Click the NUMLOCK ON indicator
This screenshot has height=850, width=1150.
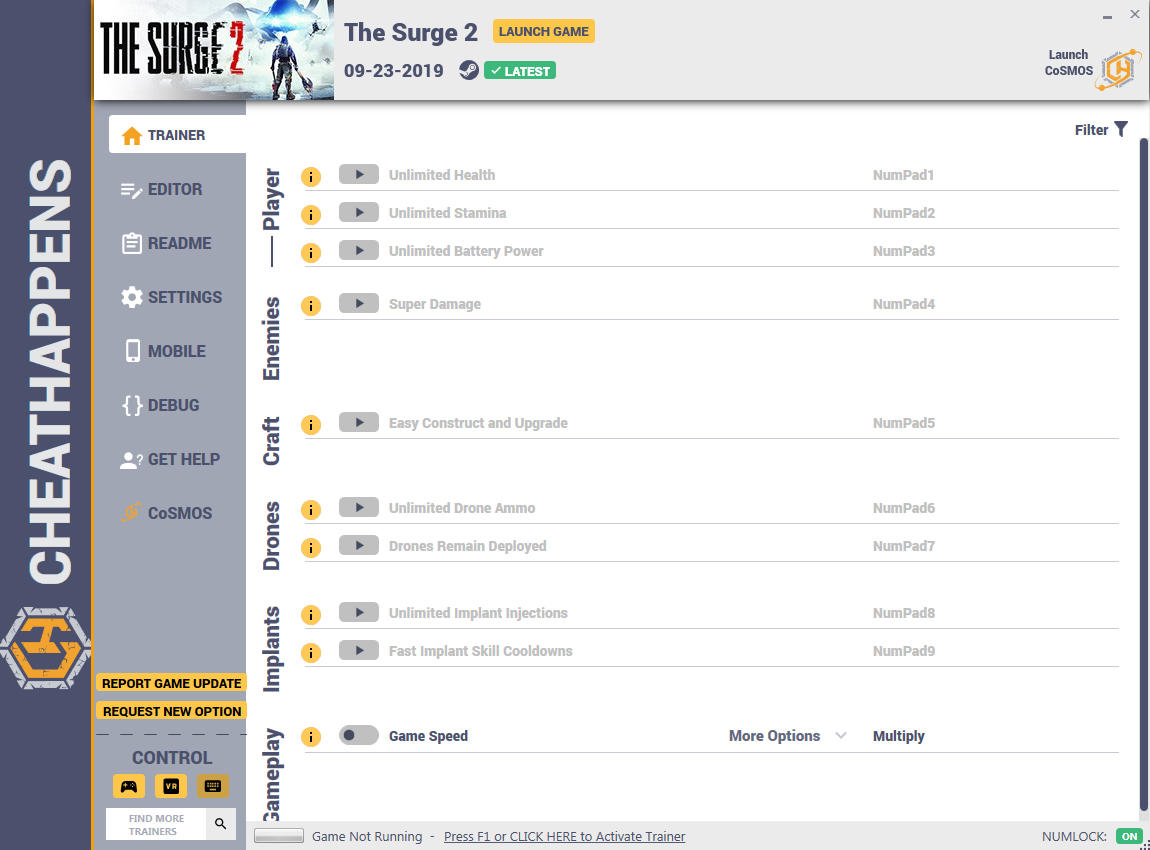(x=1129, y=837)
